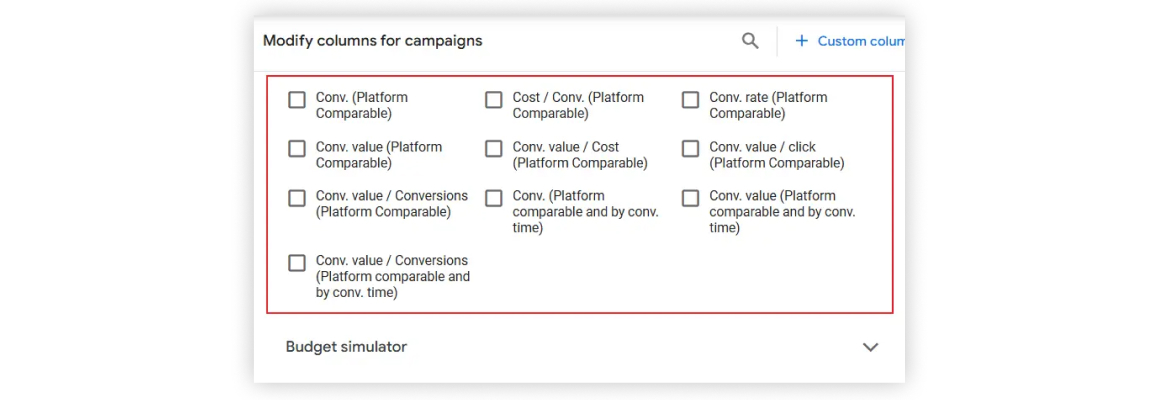Check the Conv. rate (Platform Comparable) box
1160x400 pixels.
click(x=690, y=100)
